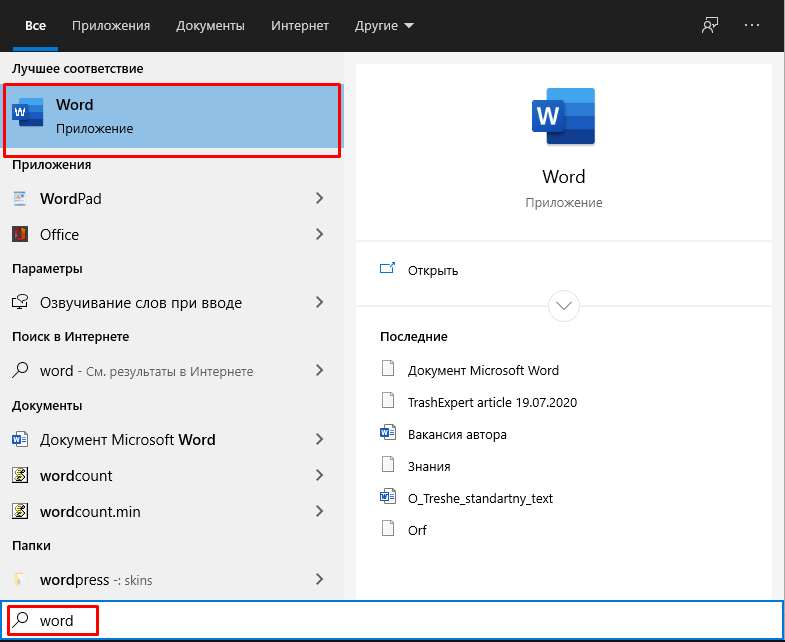Select the Интернет tab
Viewport: 785px width, 642px height.
pyautogui.click(x=300, y=26)
